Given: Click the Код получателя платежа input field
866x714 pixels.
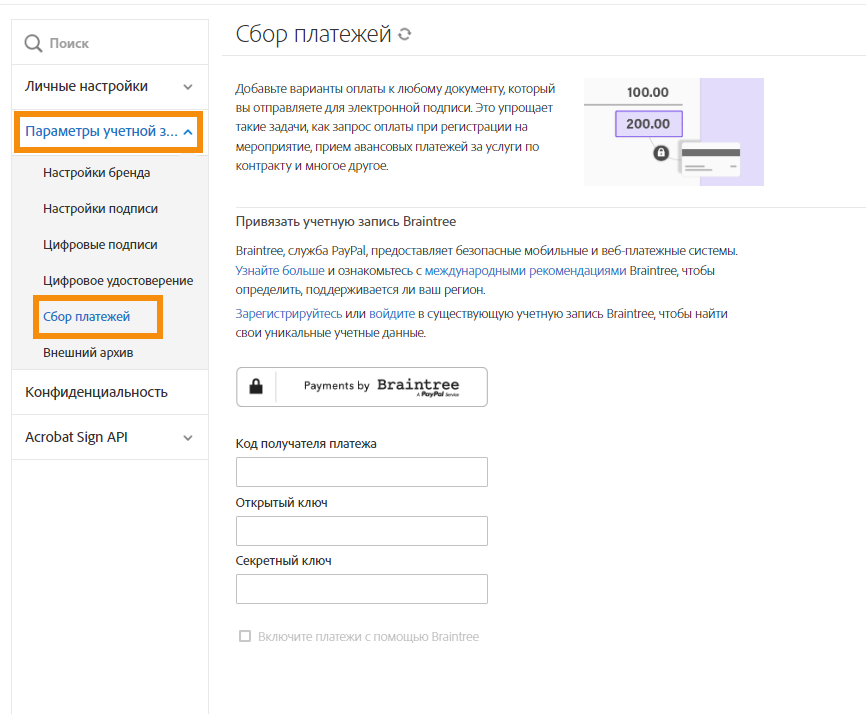Looking at the screenshot, I should pos(362,472).
